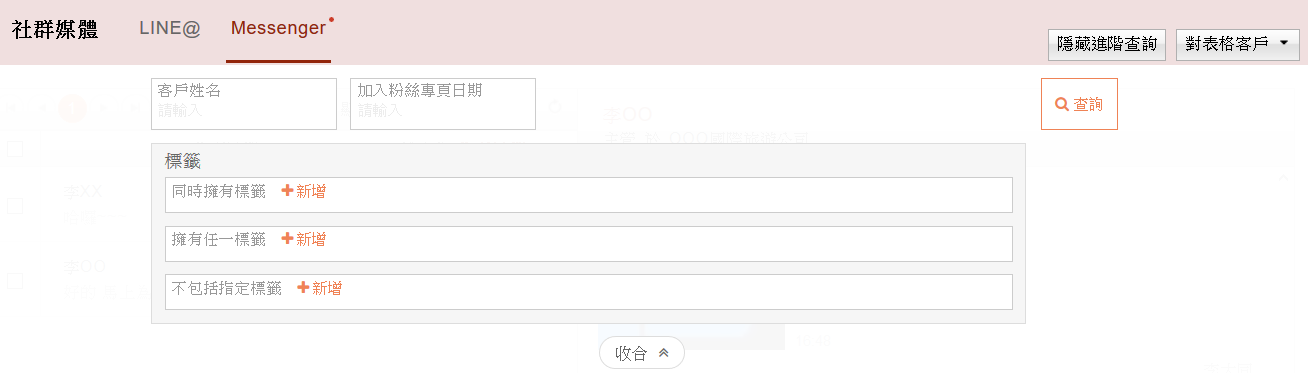Click plus icon beside 擁有任一標籤
Screen dimensions: 1308x373
click(x=287, y=239)
